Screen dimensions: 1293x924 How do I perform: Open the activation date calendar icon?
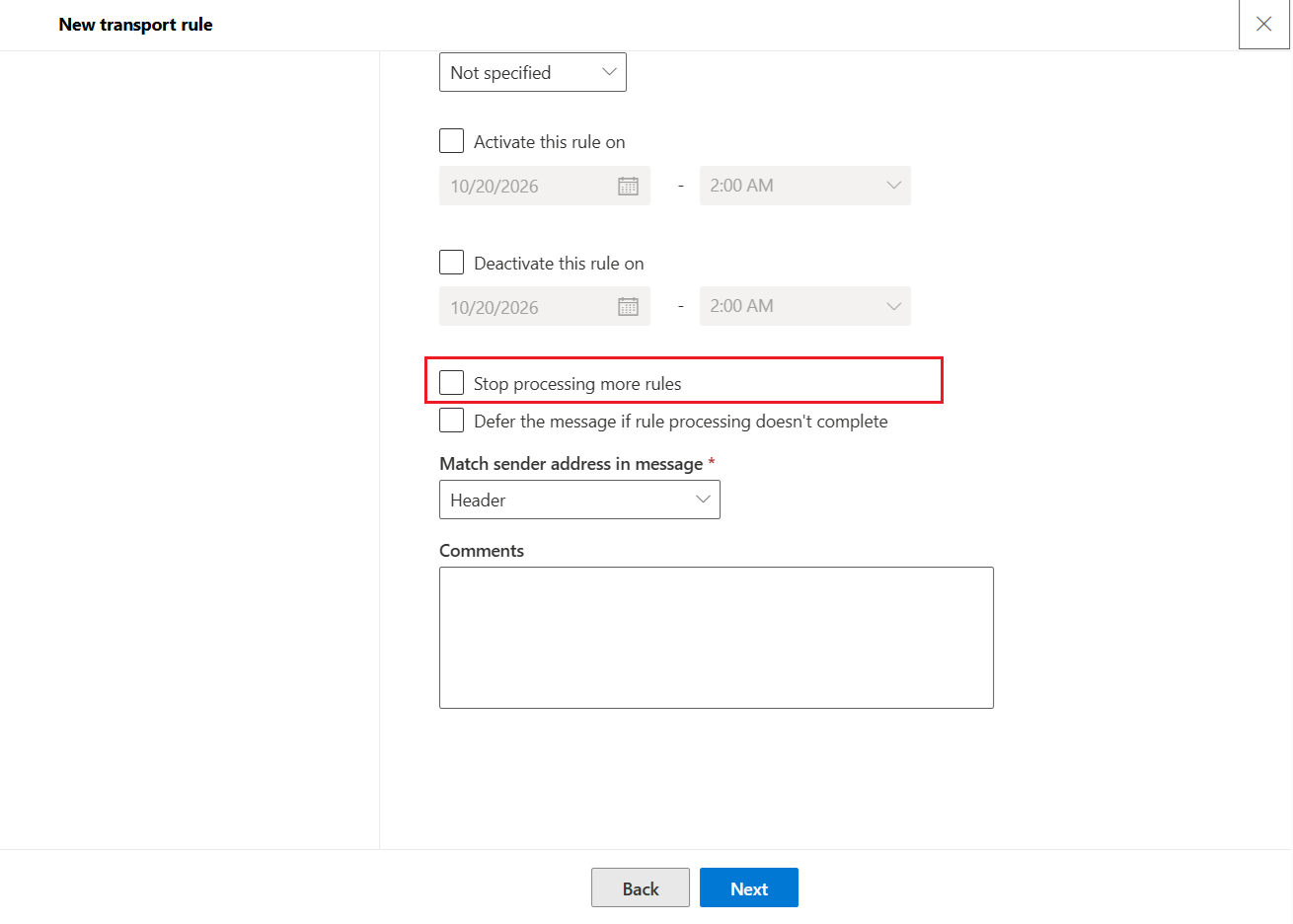pos(628,186)
